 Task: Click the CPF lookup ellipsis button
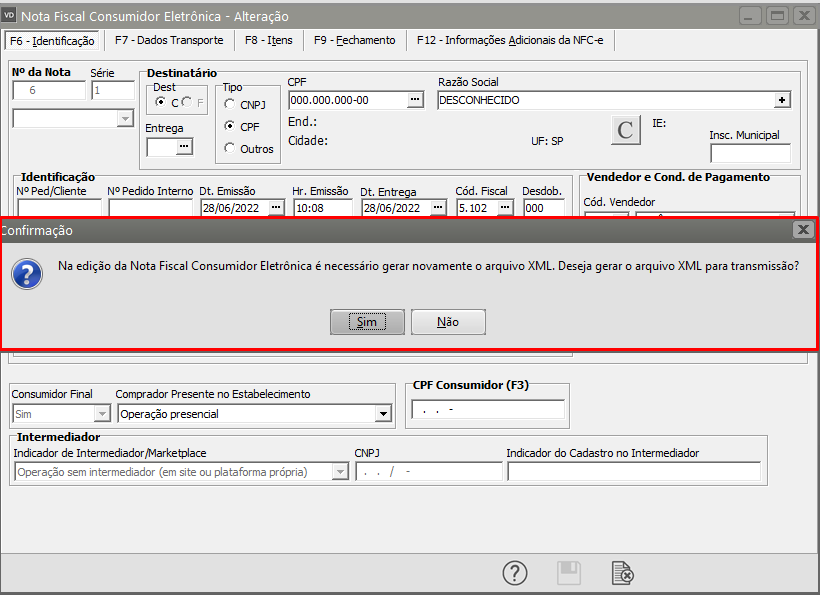[415, 100]
